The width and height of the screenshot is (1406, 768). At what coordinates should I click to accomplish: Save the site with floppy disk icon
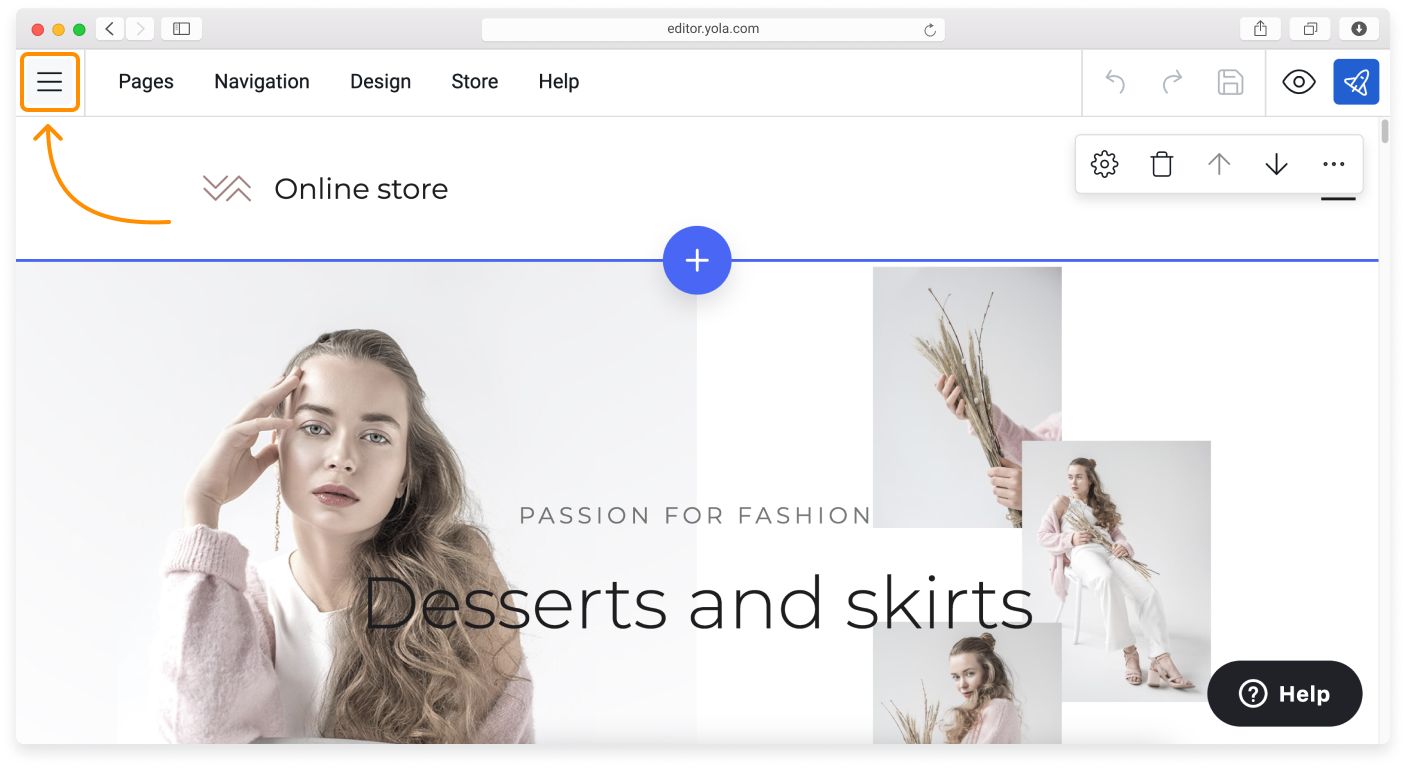point(1230,82)
